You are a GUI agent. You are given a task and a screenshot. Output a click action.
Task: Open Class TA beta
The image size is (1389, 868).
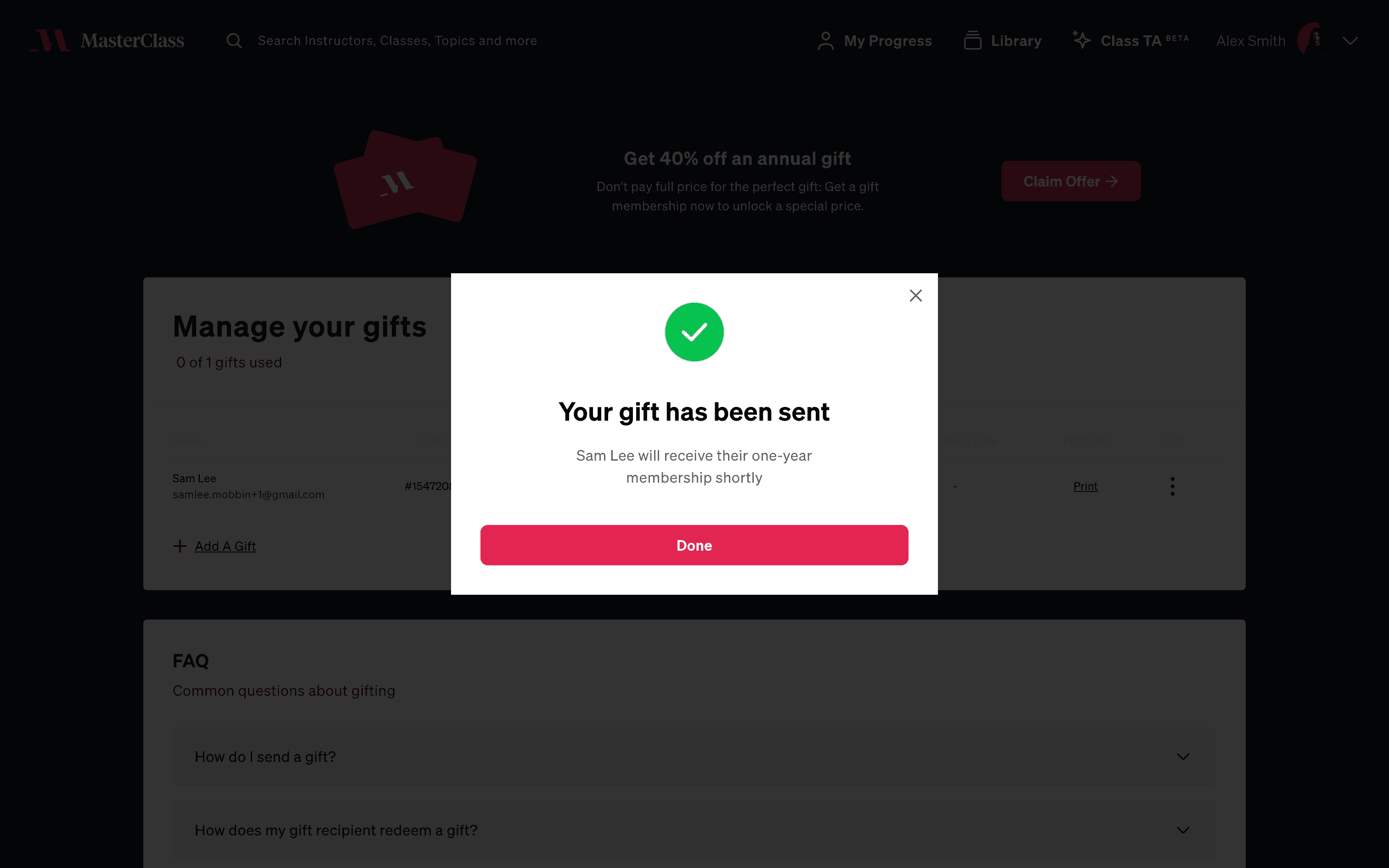[1131, 41]
